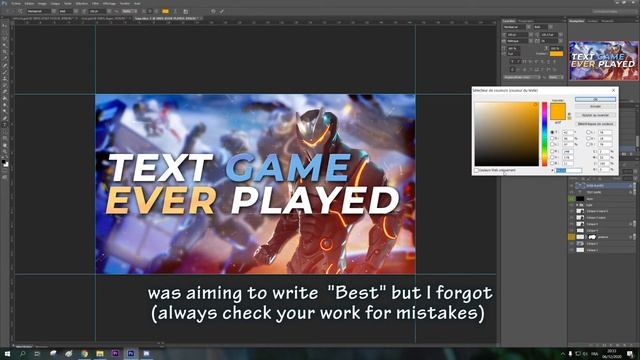Collapse effects on second text layer
Viewport: 640px width, 360px height.
(x=635, y=192)
